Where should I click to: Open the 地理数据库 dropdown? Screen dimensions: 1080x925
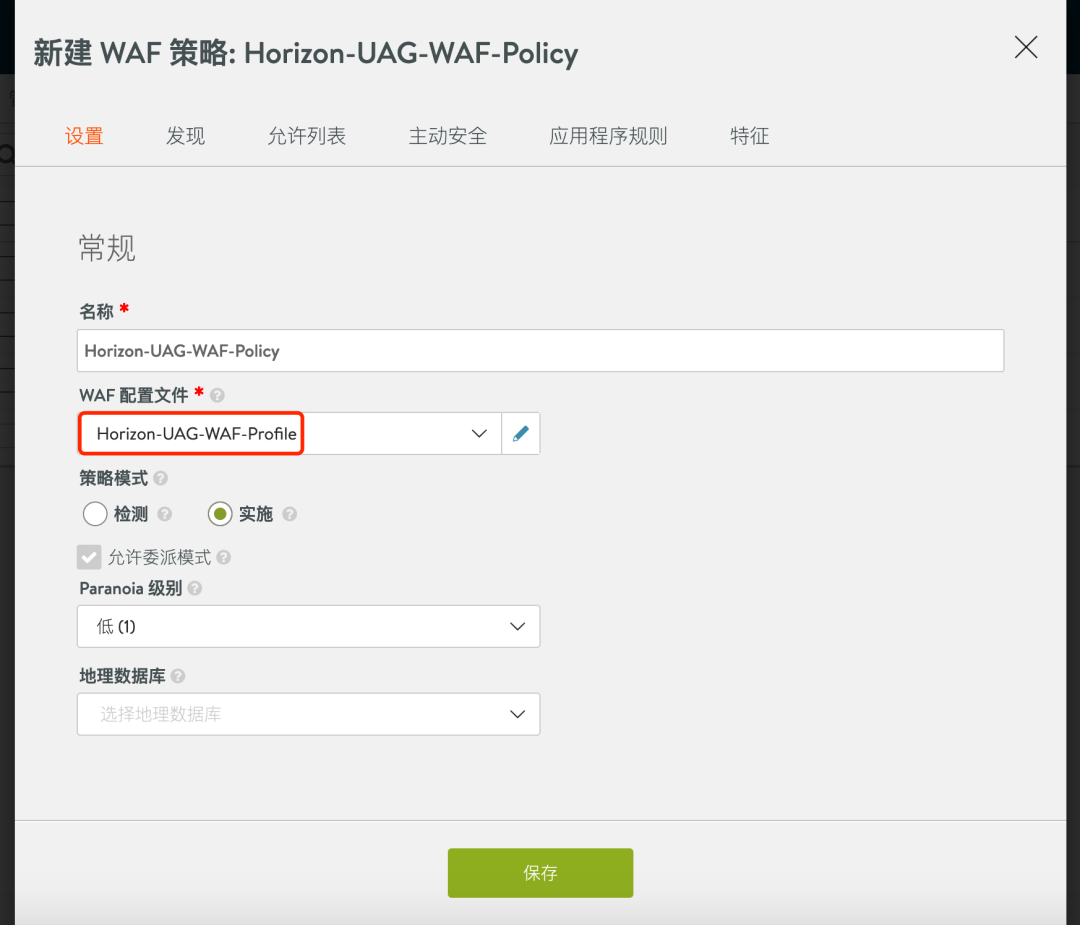(309, 714)
